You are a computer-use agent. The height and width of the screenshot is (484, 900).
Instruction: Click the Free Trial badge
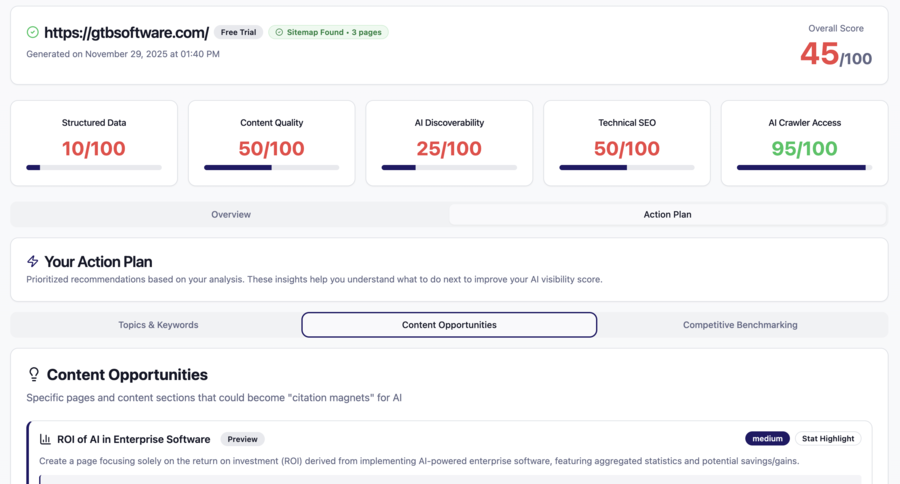coord(238,32)
